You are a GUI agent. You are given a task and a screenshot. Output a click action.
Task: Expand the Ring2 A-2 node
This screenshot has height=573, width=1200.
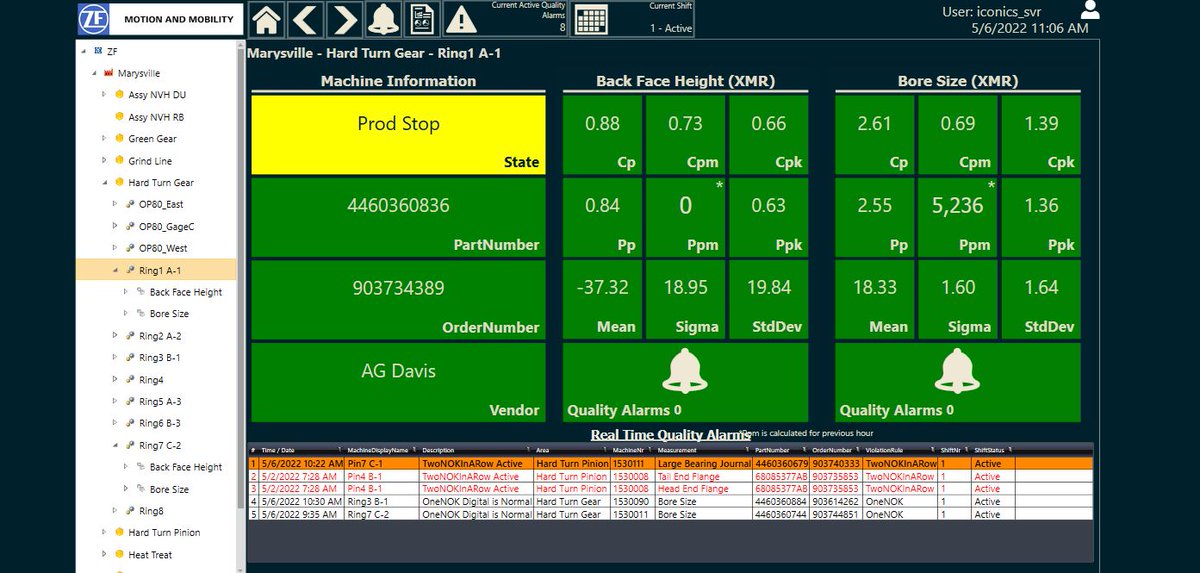115,336
